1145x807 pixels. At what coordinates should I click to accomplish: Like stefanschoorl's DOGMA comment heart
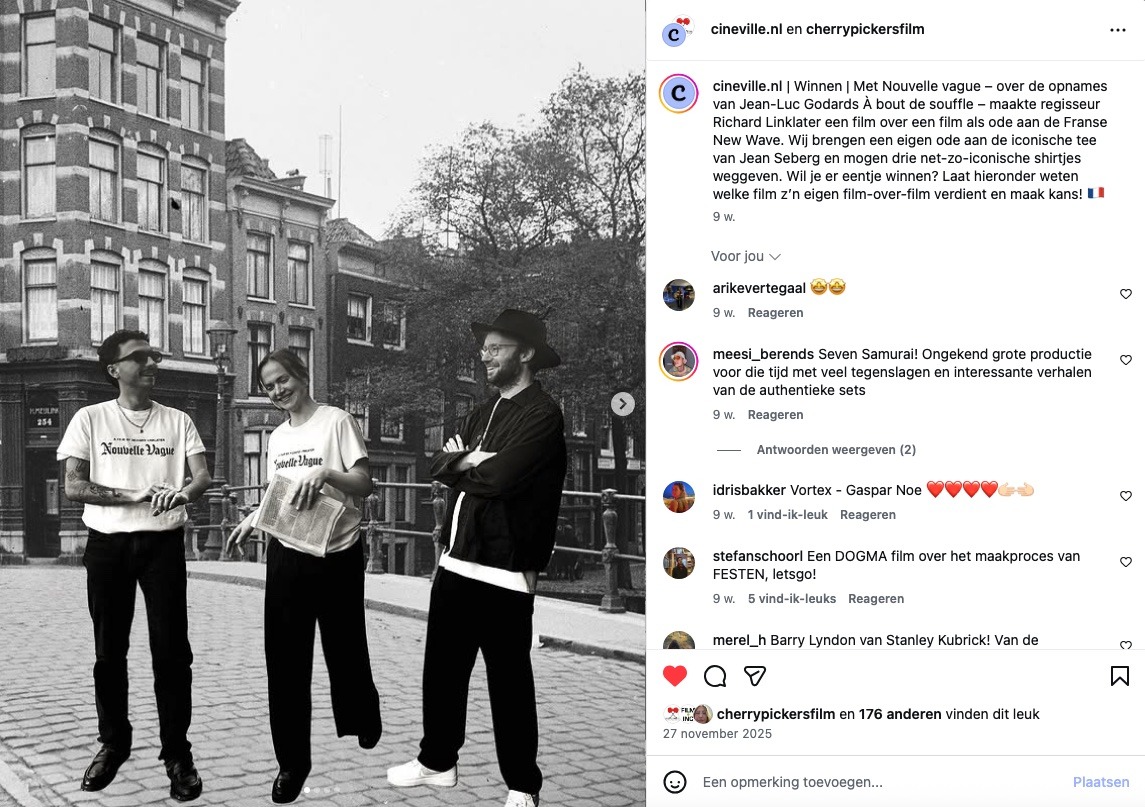click(1125, 562)
